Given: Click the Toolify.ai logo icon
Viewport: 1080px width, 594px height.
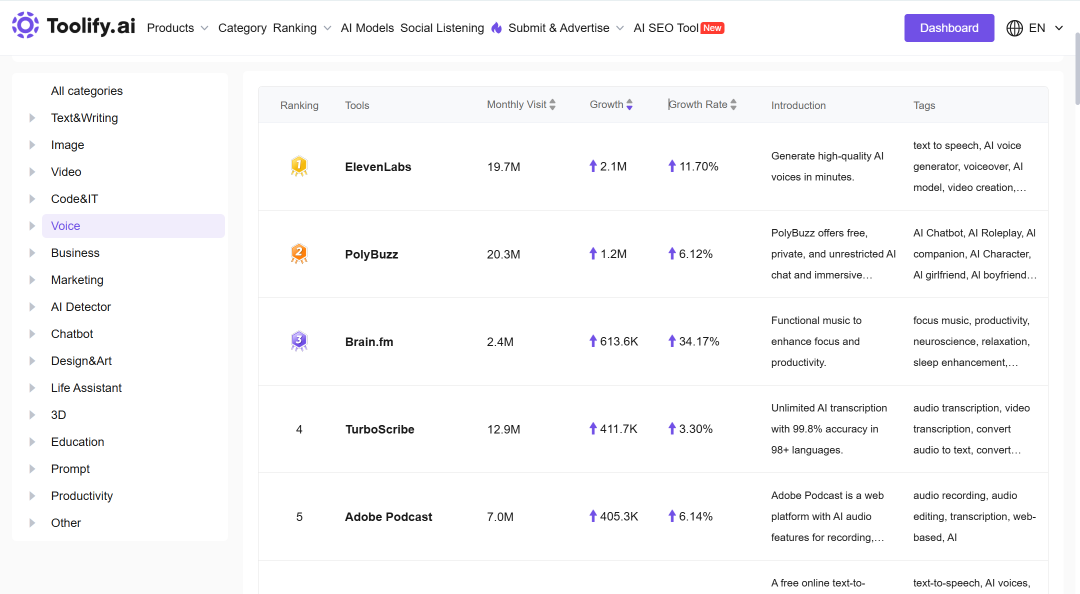Looking at the screenshot, I should (25, 25).
